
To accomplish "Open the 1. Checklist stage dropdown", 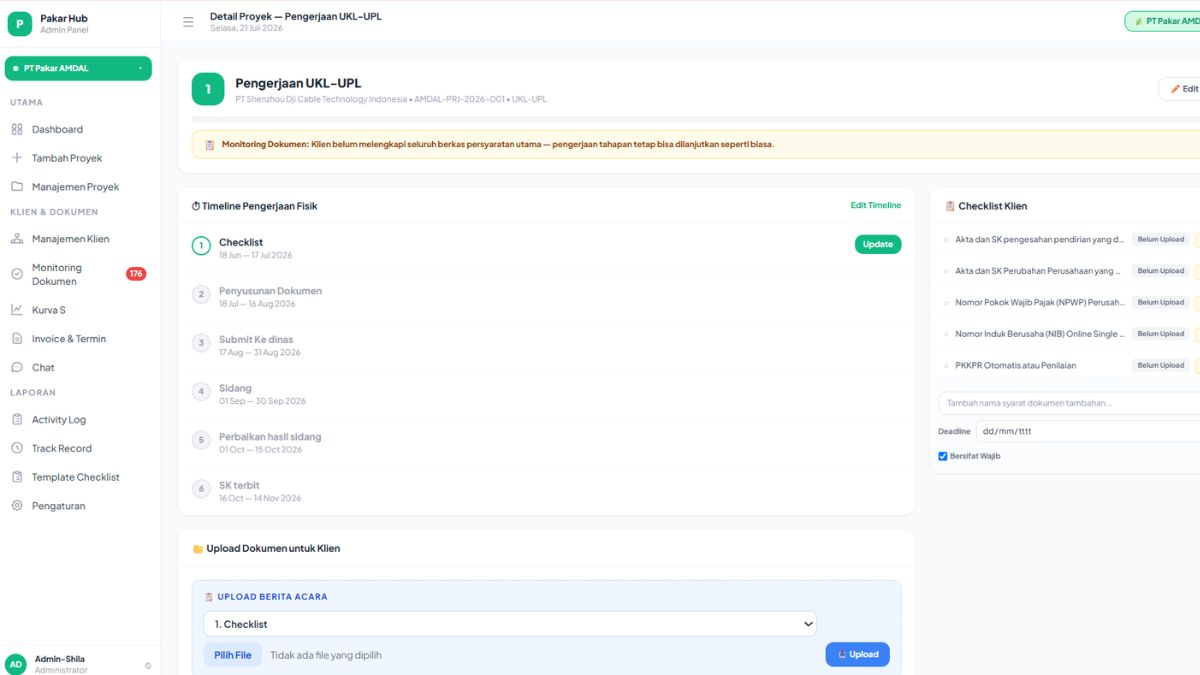I will (510, 624).
